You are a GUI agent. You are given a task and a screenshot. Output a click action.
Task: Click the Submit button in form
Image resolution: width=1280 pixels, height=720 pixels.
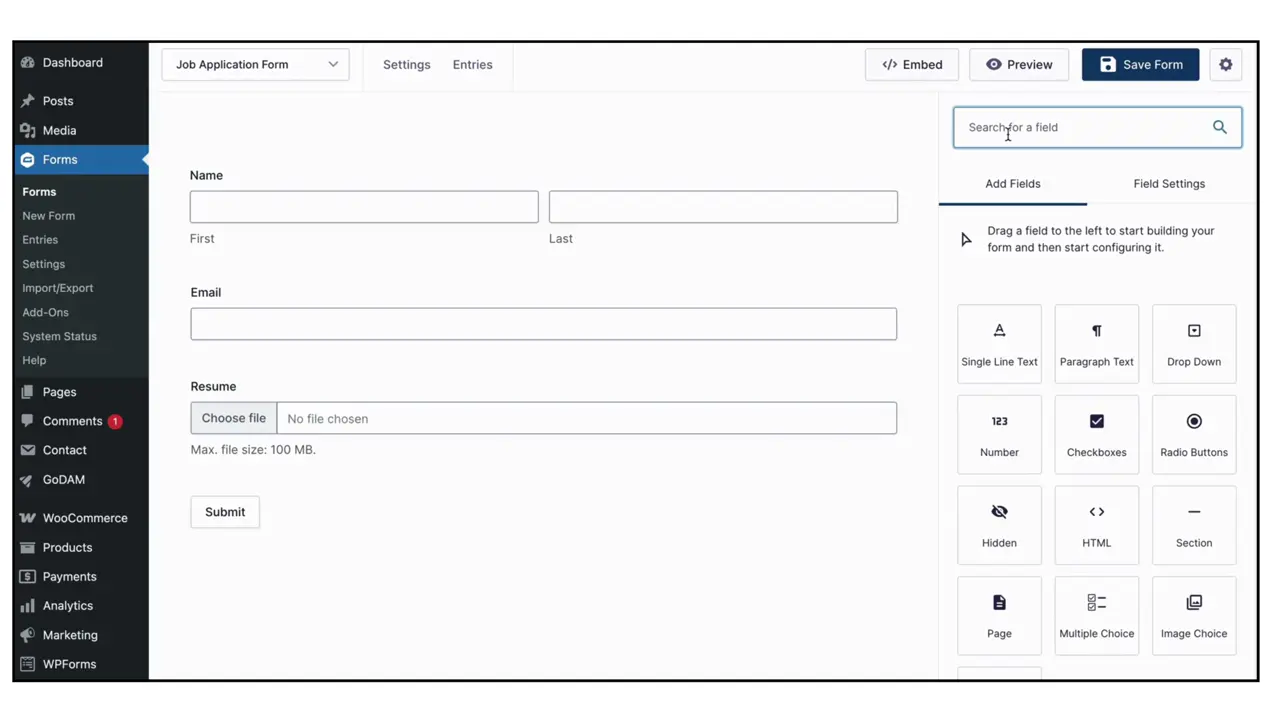[225, 512]
